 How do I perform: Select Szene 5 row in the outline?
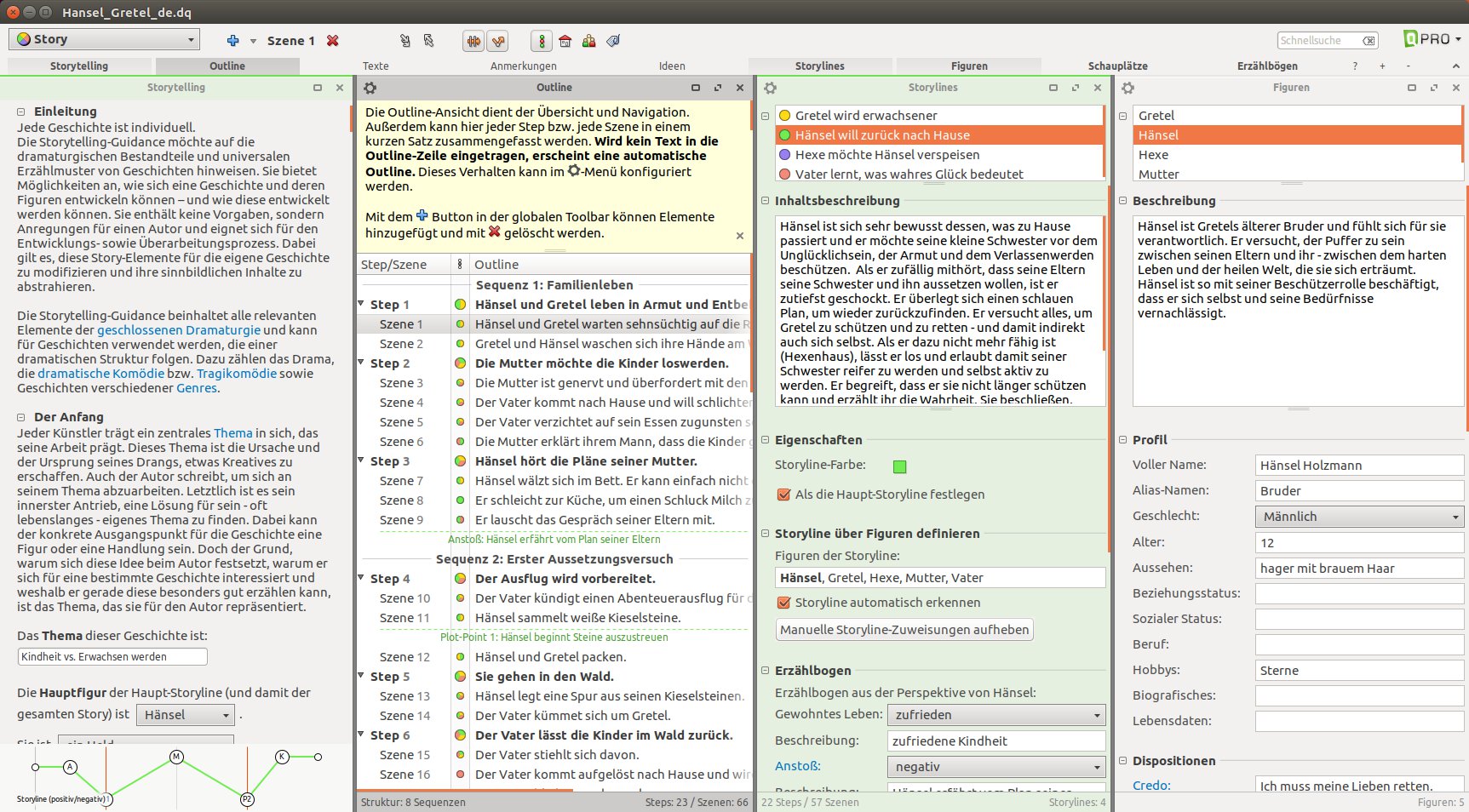(x=554, y=422)
